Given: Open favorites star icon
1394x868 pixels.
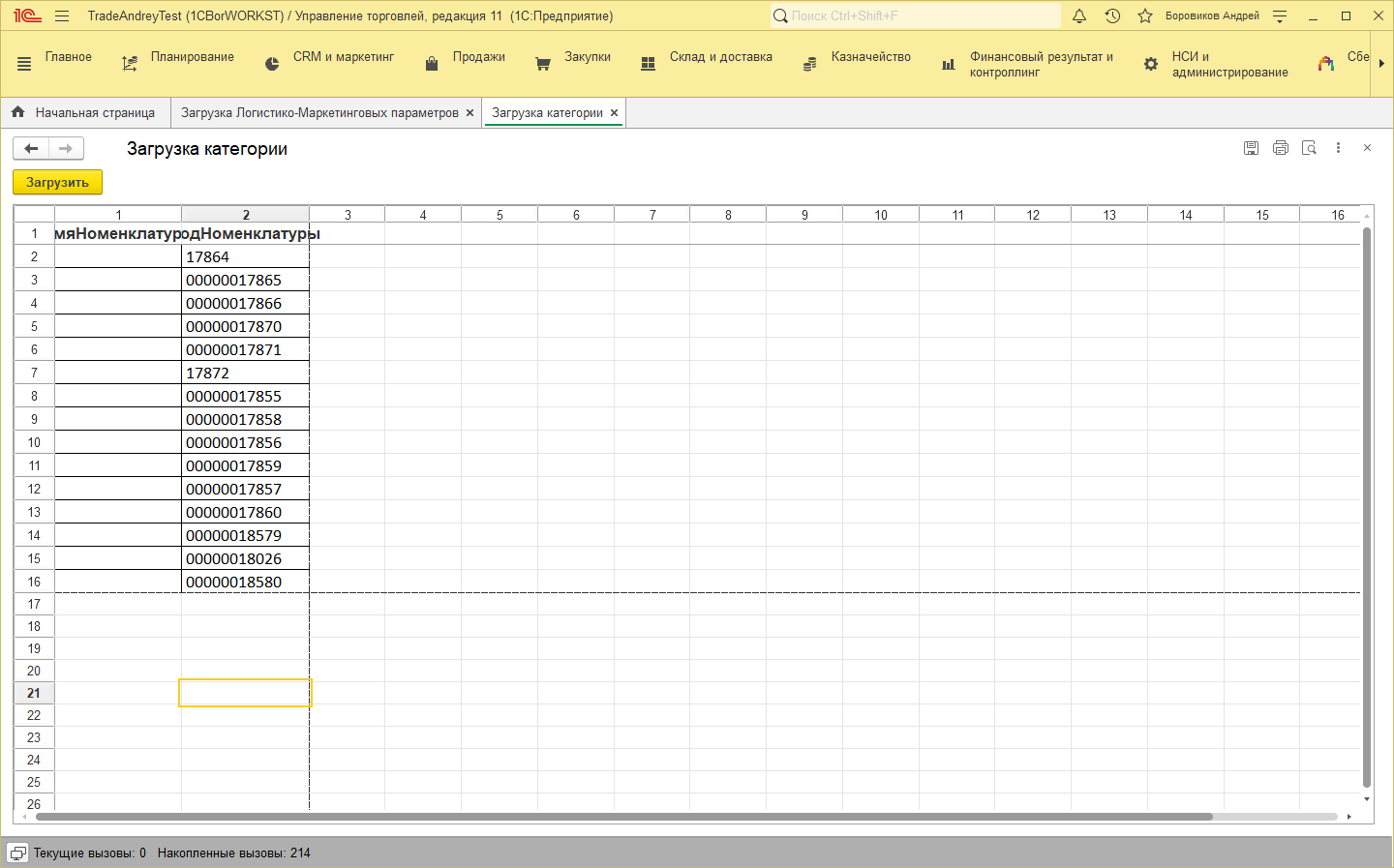Looking at the screenshot, I should (x=1145, y=15).
